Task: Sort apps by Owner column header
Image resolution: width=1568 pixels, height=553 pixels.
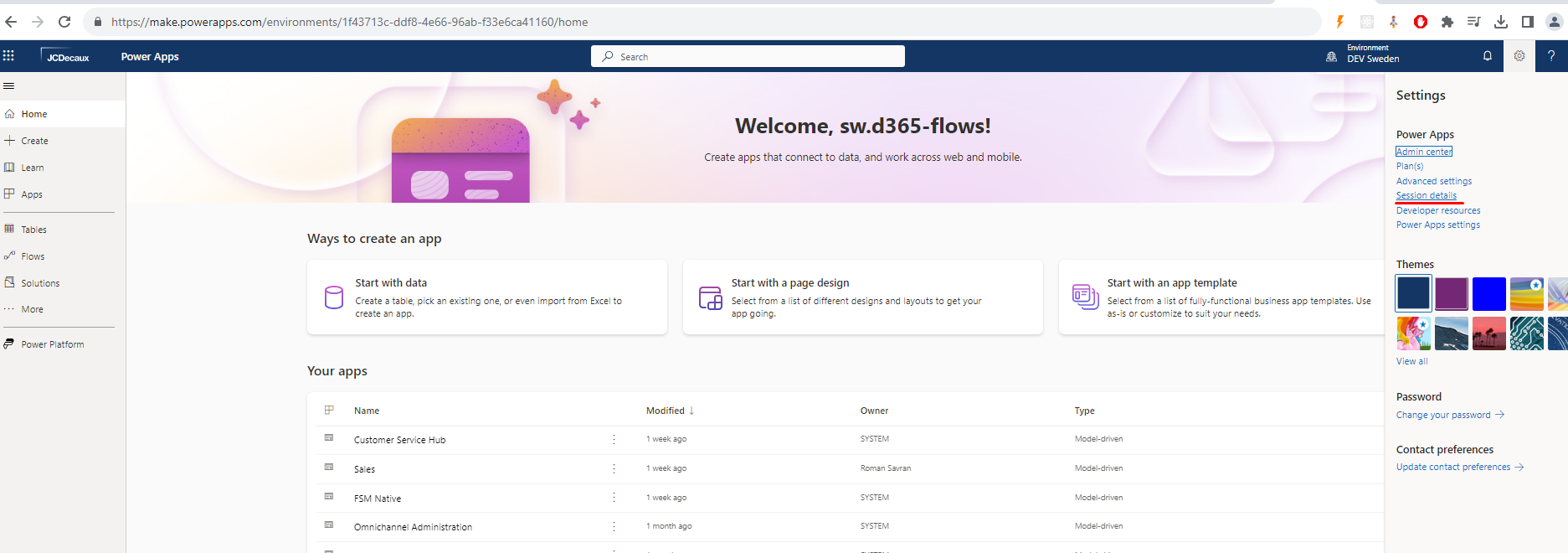Action: (x=874, y=411)
